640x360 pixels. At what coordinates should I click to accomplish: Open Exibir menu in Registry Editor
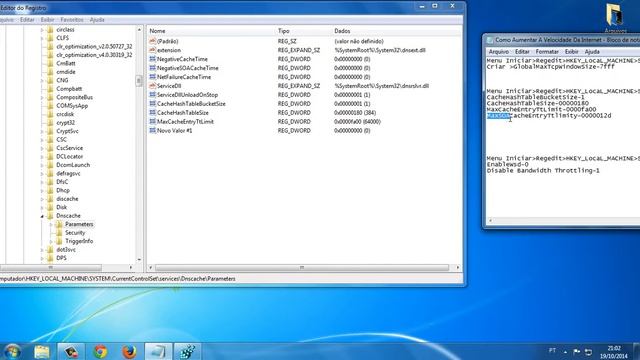click(47, 20)
